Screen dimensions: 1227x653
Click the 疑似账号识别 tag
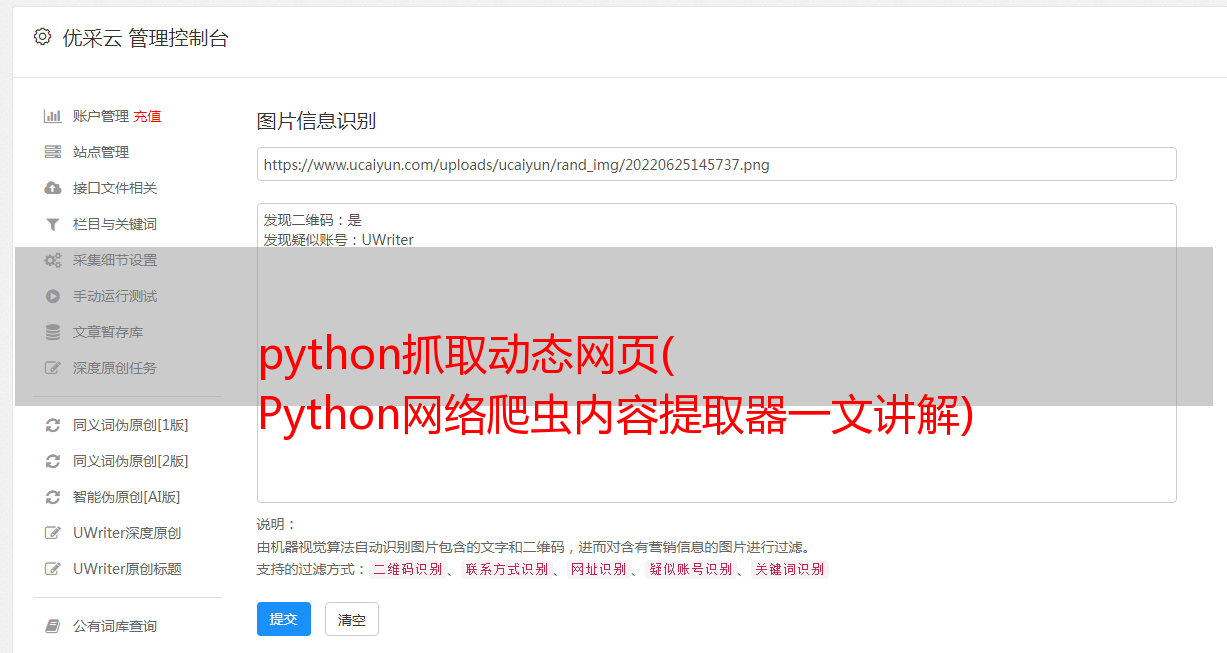pyautogui.click(x=690, y=569)
